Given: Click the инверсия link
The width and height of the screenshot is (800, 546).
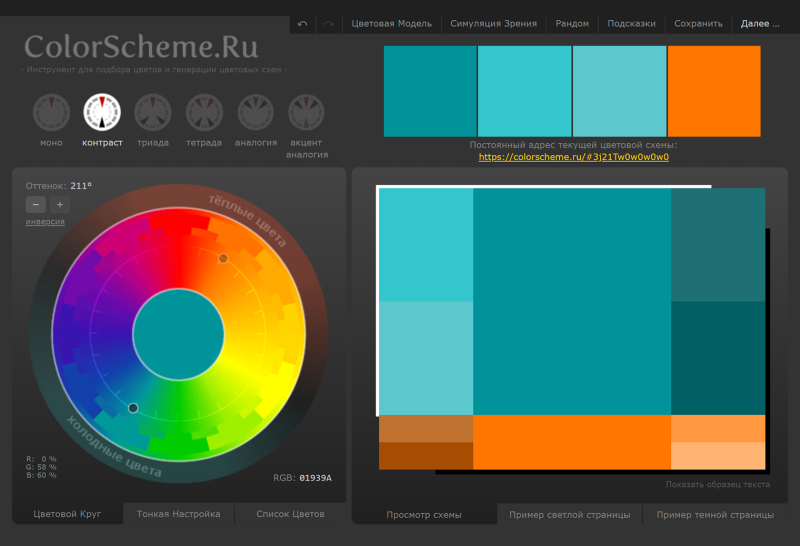Looking at the screenshot, I should coord(45,221).
